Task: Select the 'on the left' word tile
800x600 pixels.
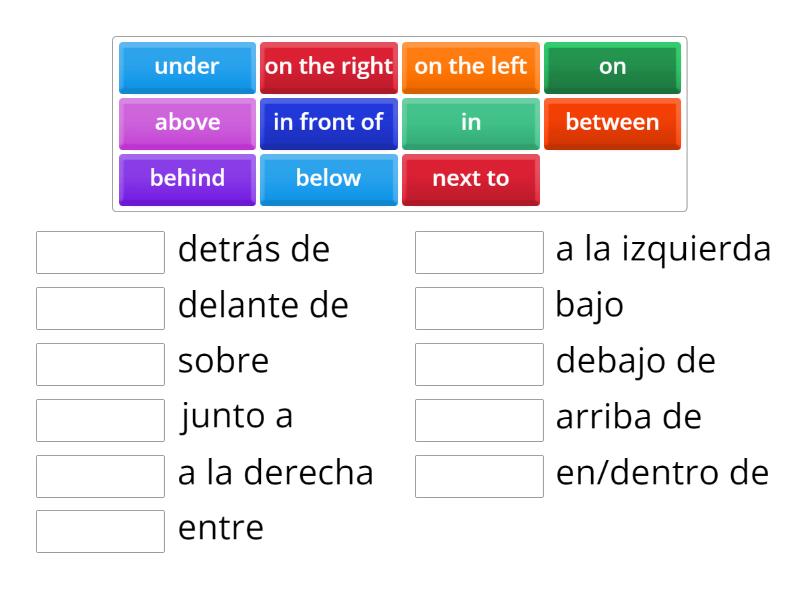Action: tap(470, 67)
